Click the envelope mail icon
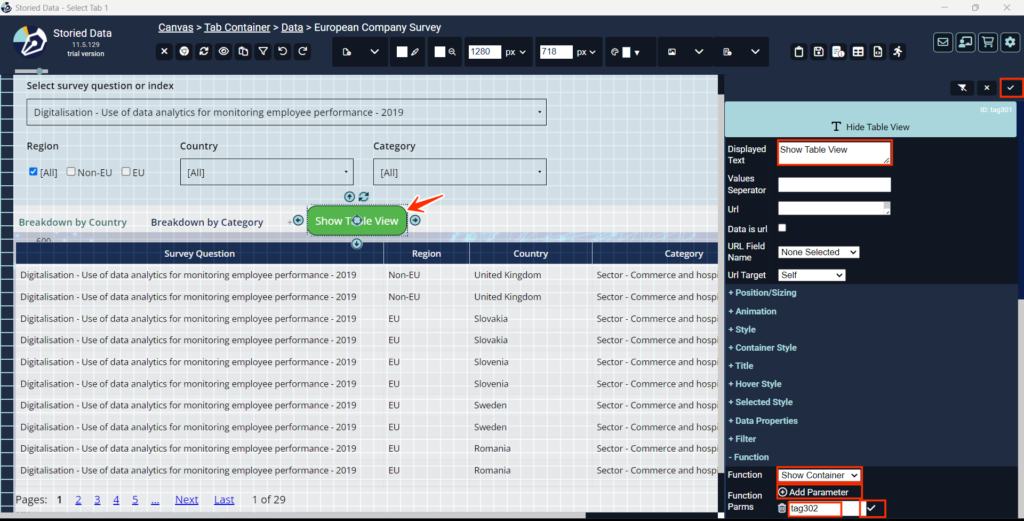Viewport: 1024px width, 521px height. (943, 42)
